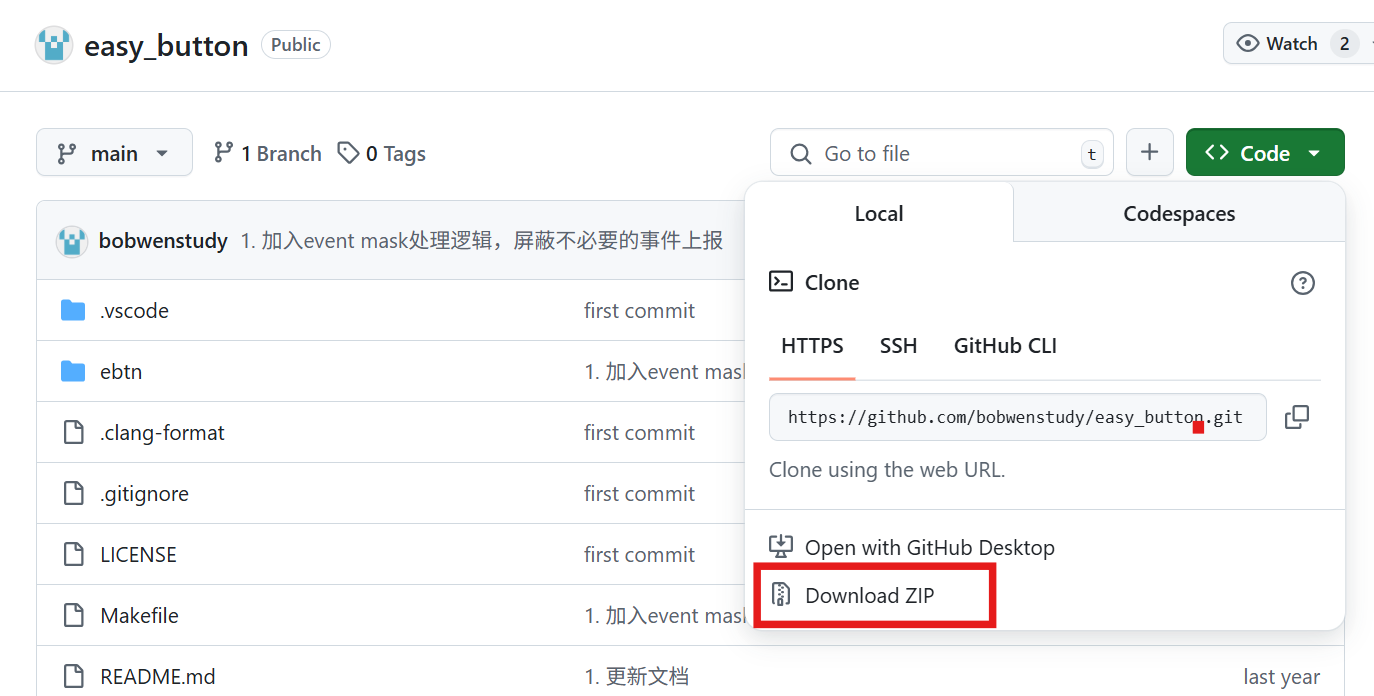Viewport: 1374px width, 696px height.
Task: Select the HTTPS clone tab
Action: [812, 346]
